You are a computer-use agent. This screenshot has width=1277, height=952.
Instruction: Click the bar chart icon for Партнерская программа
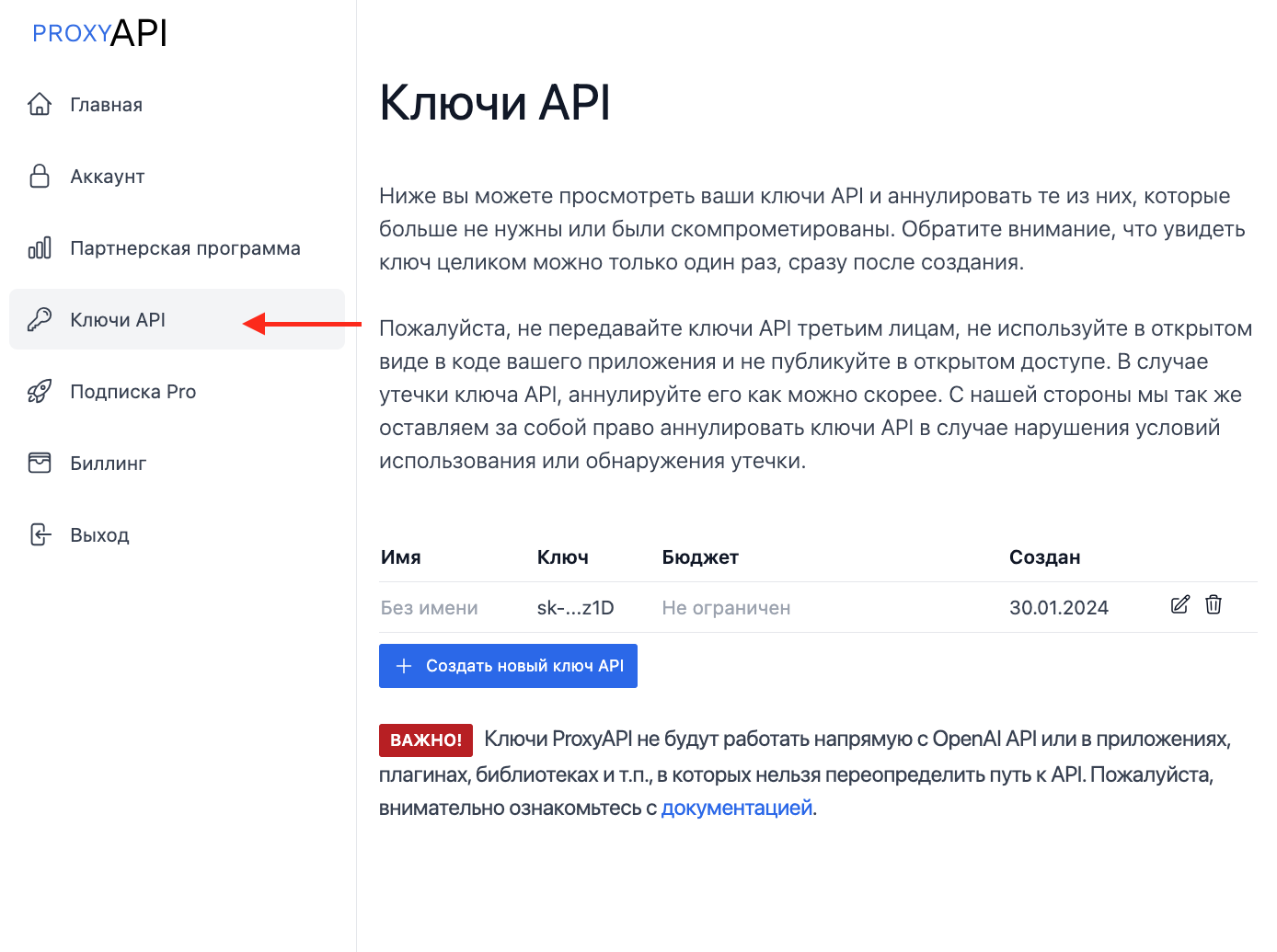coord(40,247)
